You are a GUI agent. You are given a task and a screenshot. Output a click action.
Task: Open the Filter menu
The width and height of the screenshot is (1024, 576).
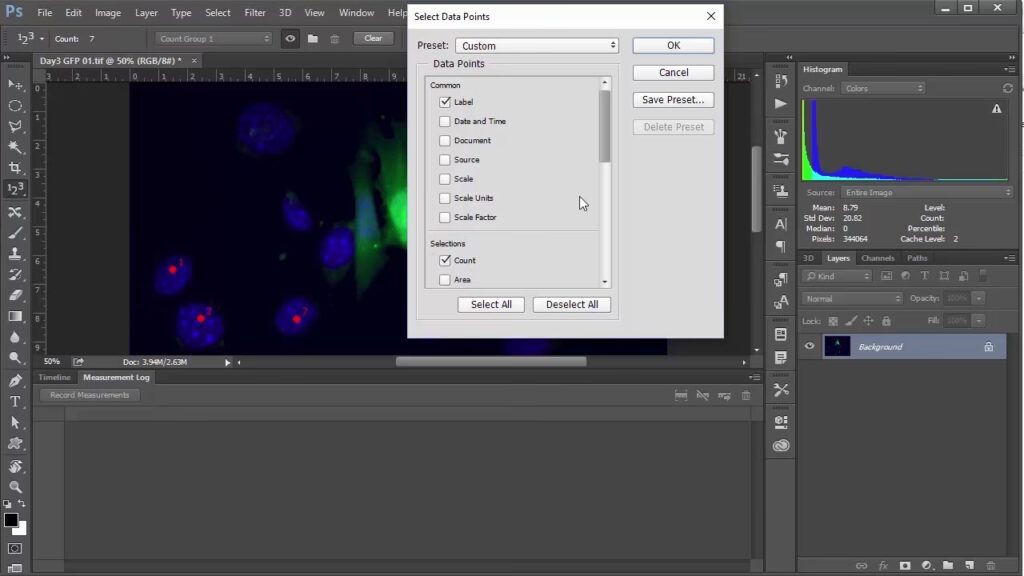[x=255, y=13]
